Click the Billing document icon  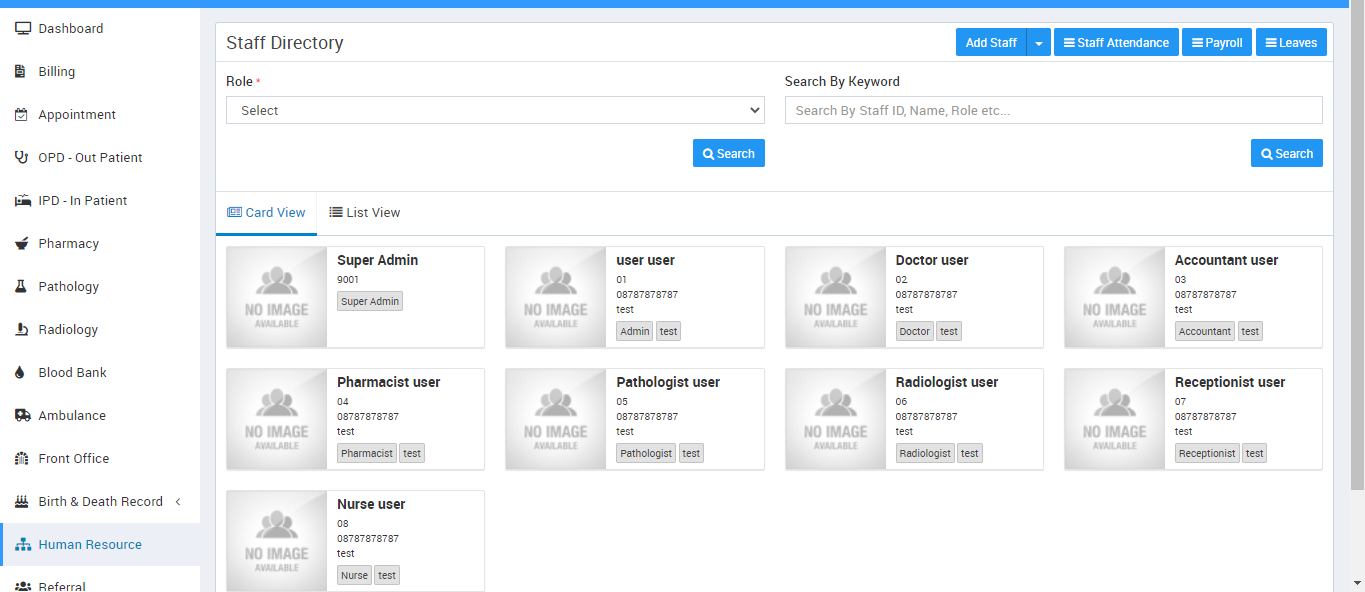tap(21, 72)
